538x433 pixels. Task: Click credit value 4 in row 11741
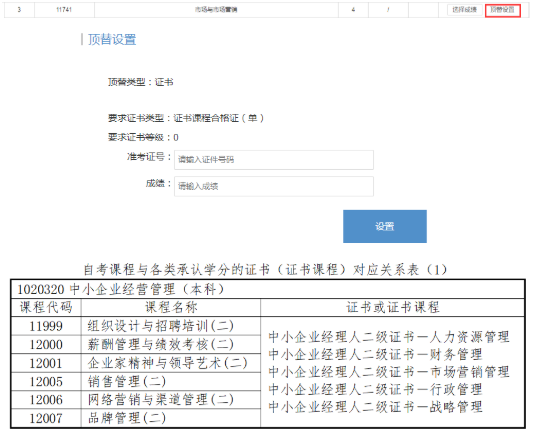pyautogui.click(x=353, y=10)
